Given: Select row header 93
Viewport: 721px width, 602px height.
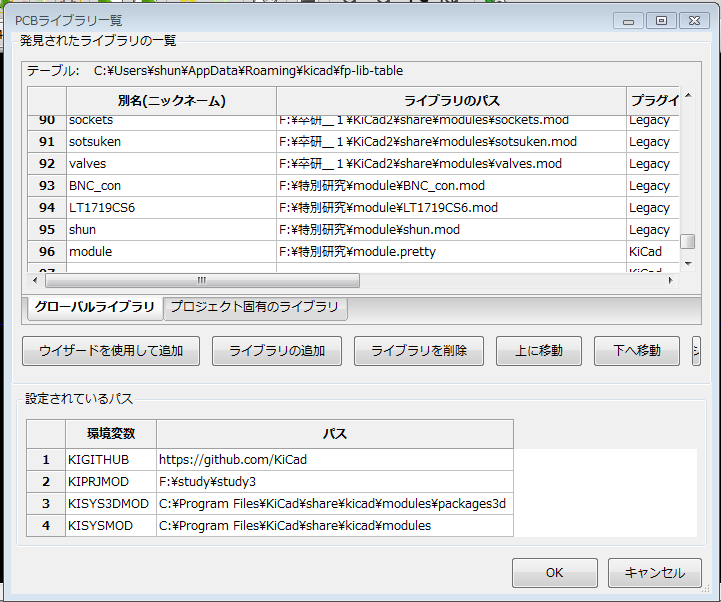Looking at the screenshot, I should (x=47, y=186).
